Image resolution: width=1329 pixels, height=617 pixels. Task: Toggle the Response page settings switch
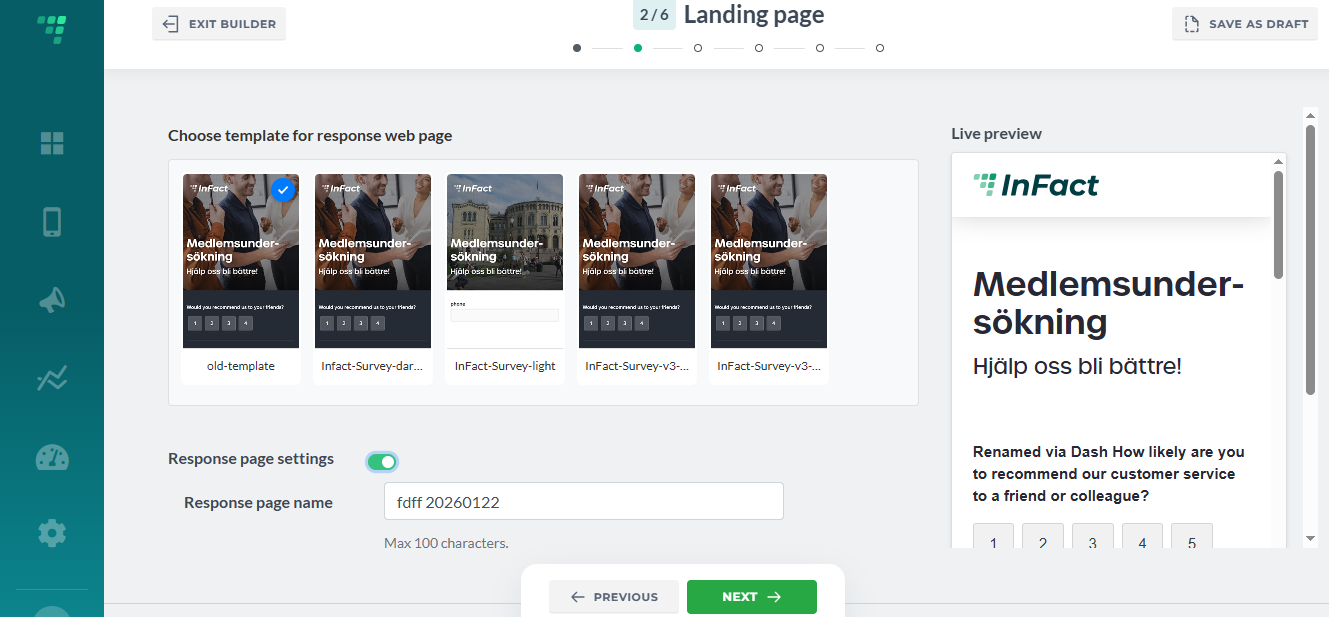coord(382,461)
